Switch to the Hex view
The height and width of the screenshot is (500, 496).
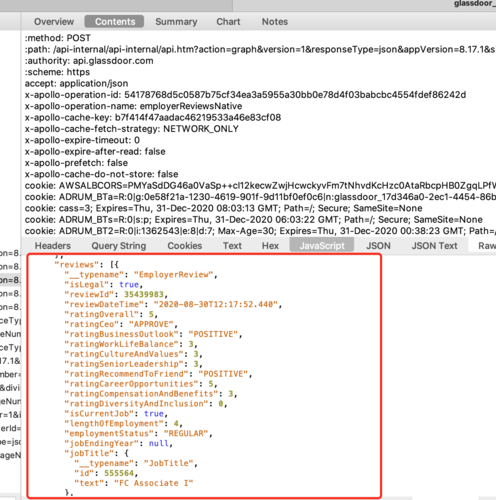270,246
